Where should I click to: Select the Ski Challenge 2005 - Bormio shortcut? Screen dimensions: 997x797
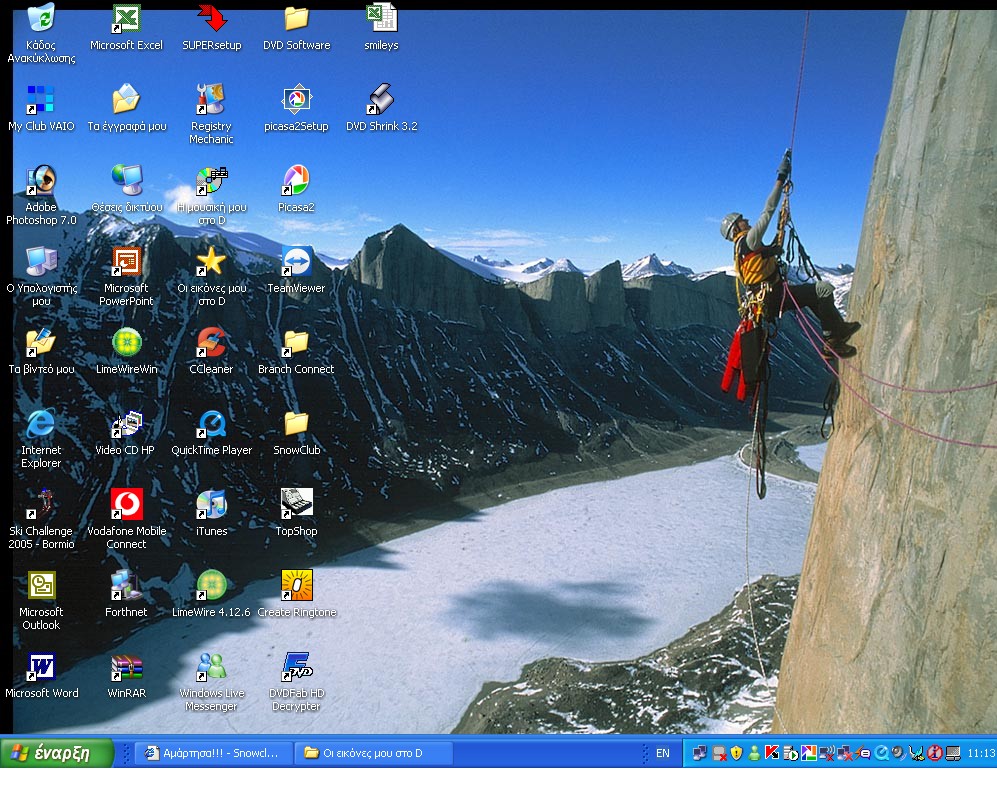(x=41, y=504)
